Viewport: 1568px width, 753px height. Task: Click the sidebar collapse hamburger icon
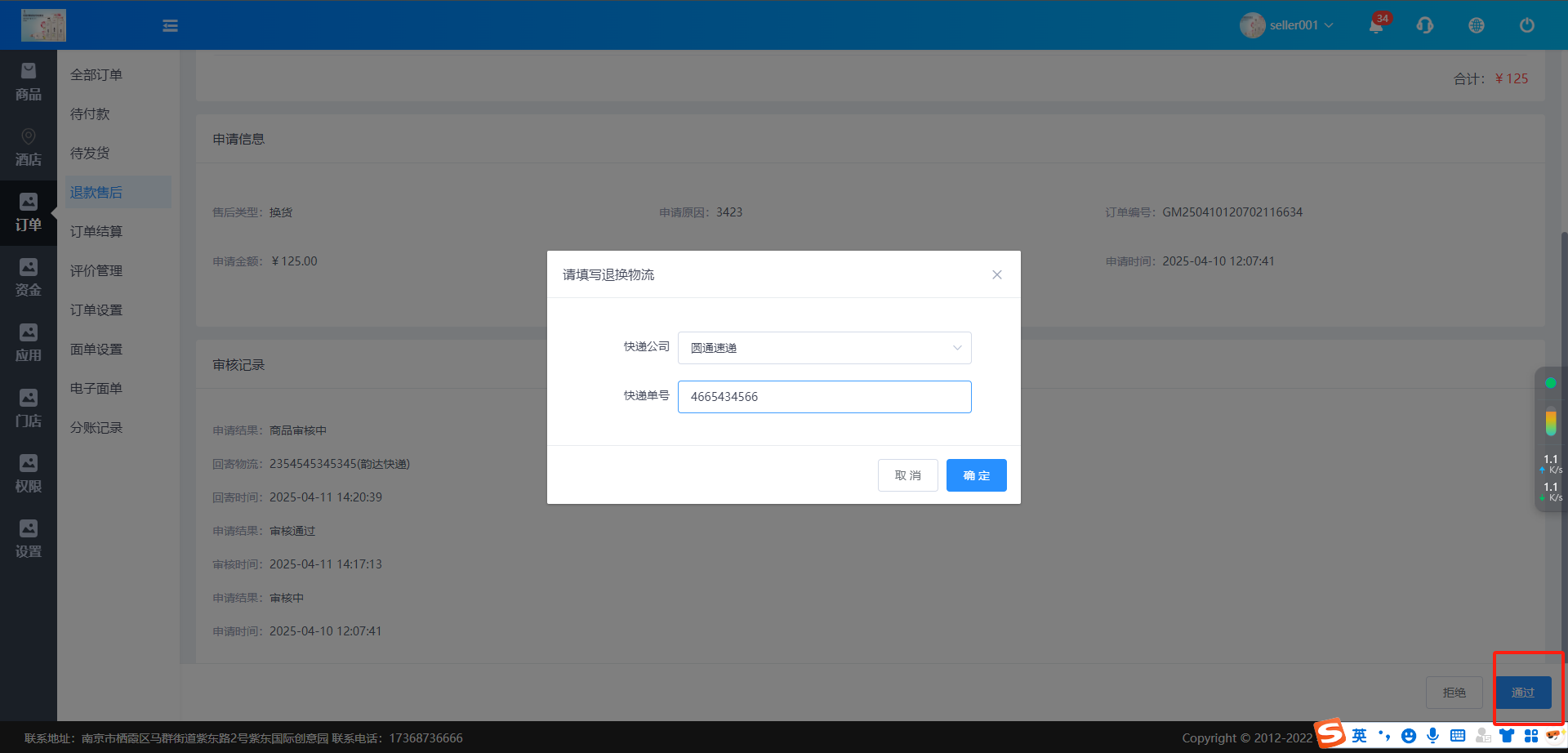click(170, 26)
